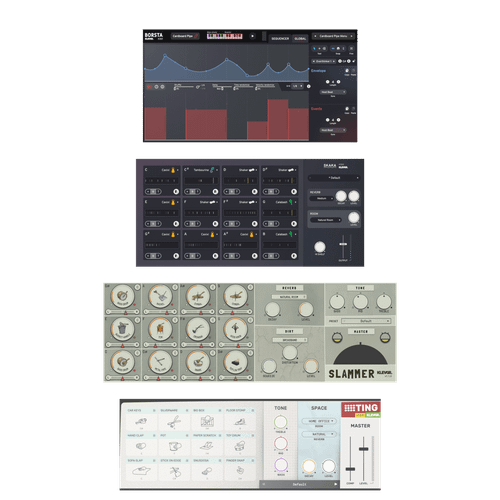Go to next Ting preset arrow
The image size is (500, 500).
click(x=335, y=484)
